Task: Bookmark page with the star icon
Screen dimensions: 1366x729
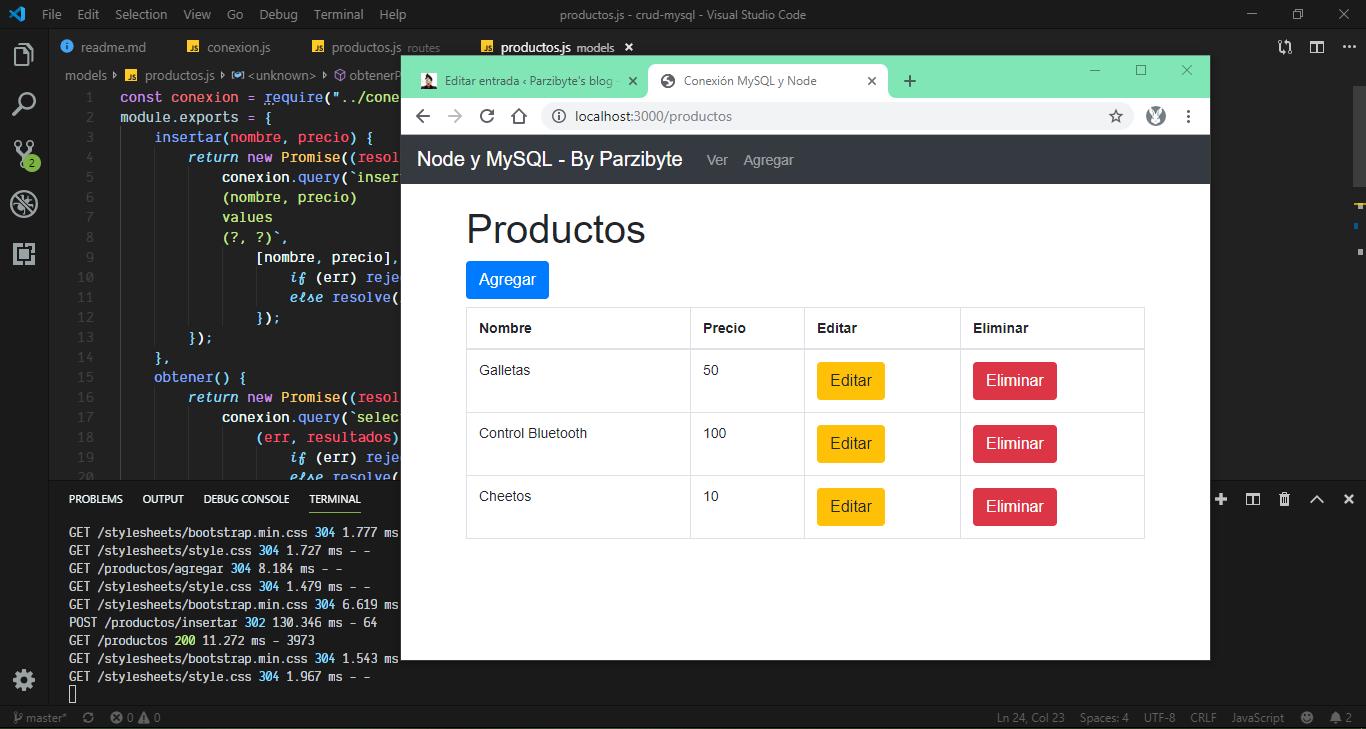Action: pyautogui.click(x=1115, y=116)
